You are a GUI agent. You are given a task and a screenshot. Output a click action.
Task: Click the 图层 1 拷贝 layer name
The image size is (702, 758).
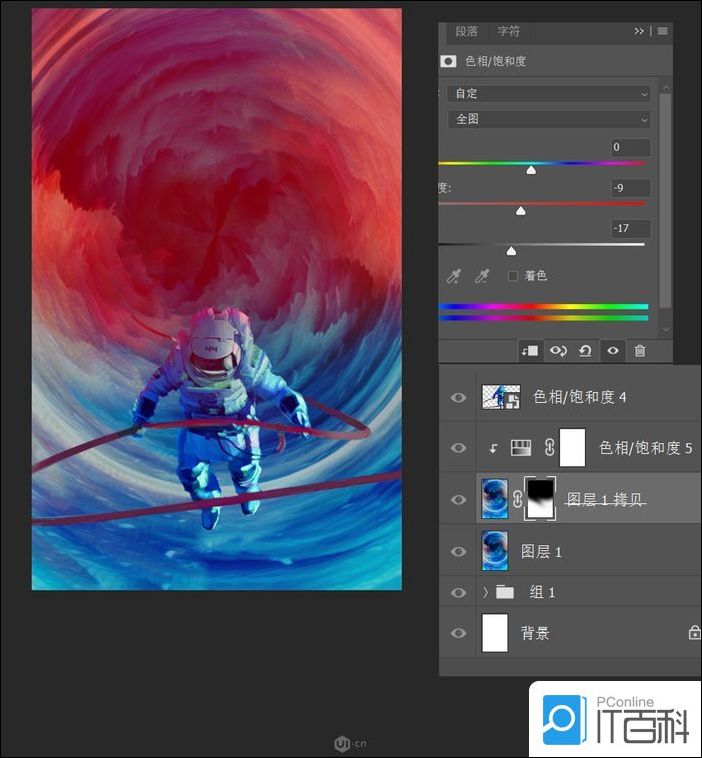point(605,499)
